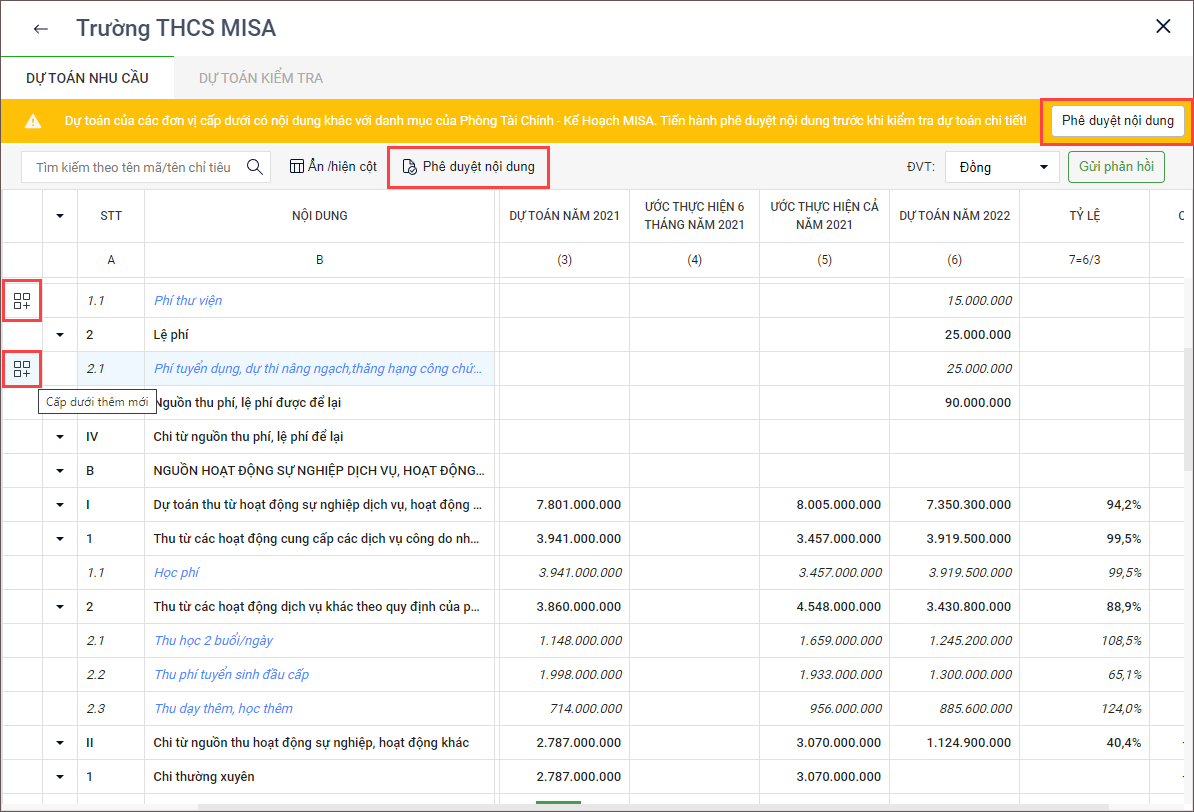The width and height of the screenshot is (1194, 812).
Task: Open the ĐVT unit dropdown showing Đồng
Action: pyautogui.click(x=1002, y=167)
